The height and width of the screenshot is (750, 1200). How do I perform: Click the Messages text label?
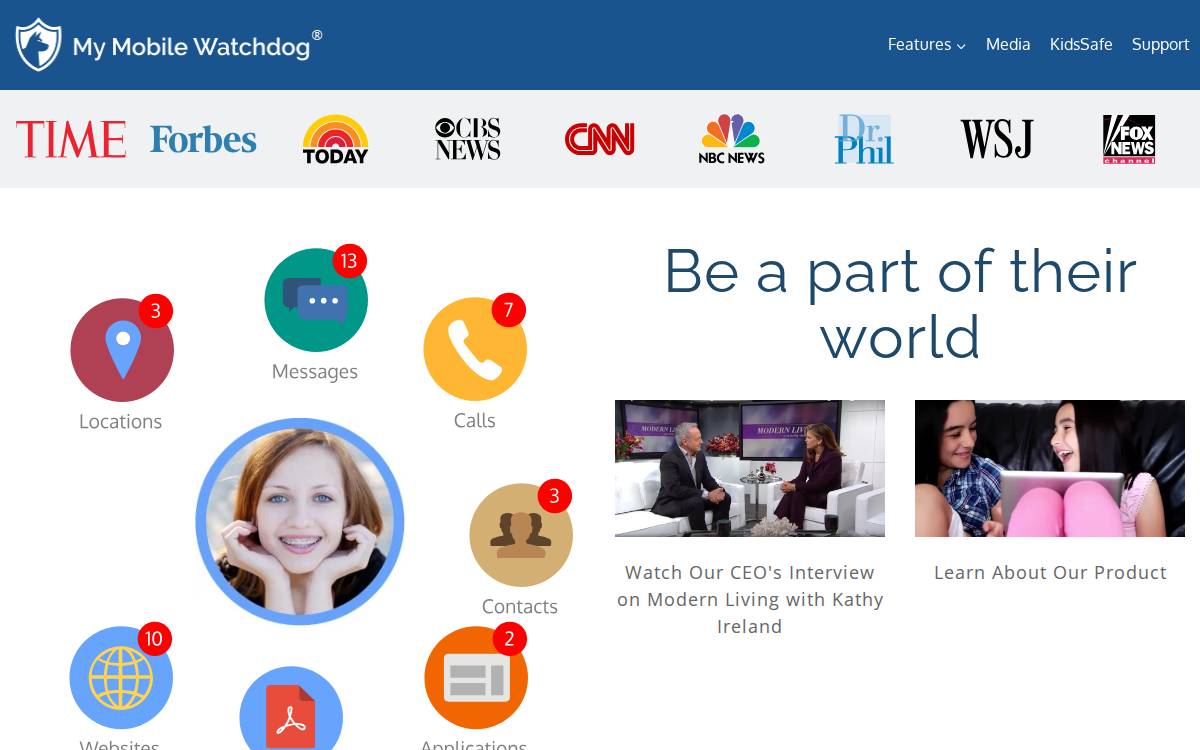[315, 372]
